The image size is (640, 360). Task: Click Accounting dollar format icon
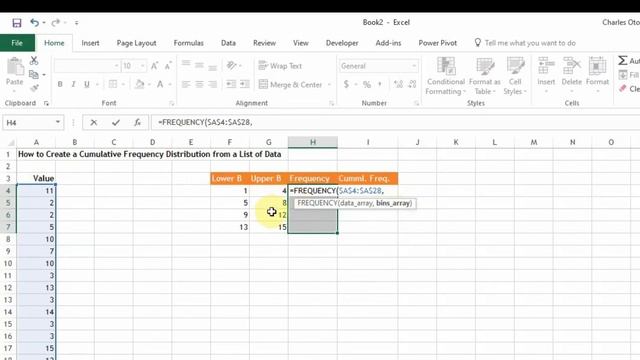pos(347,84)
